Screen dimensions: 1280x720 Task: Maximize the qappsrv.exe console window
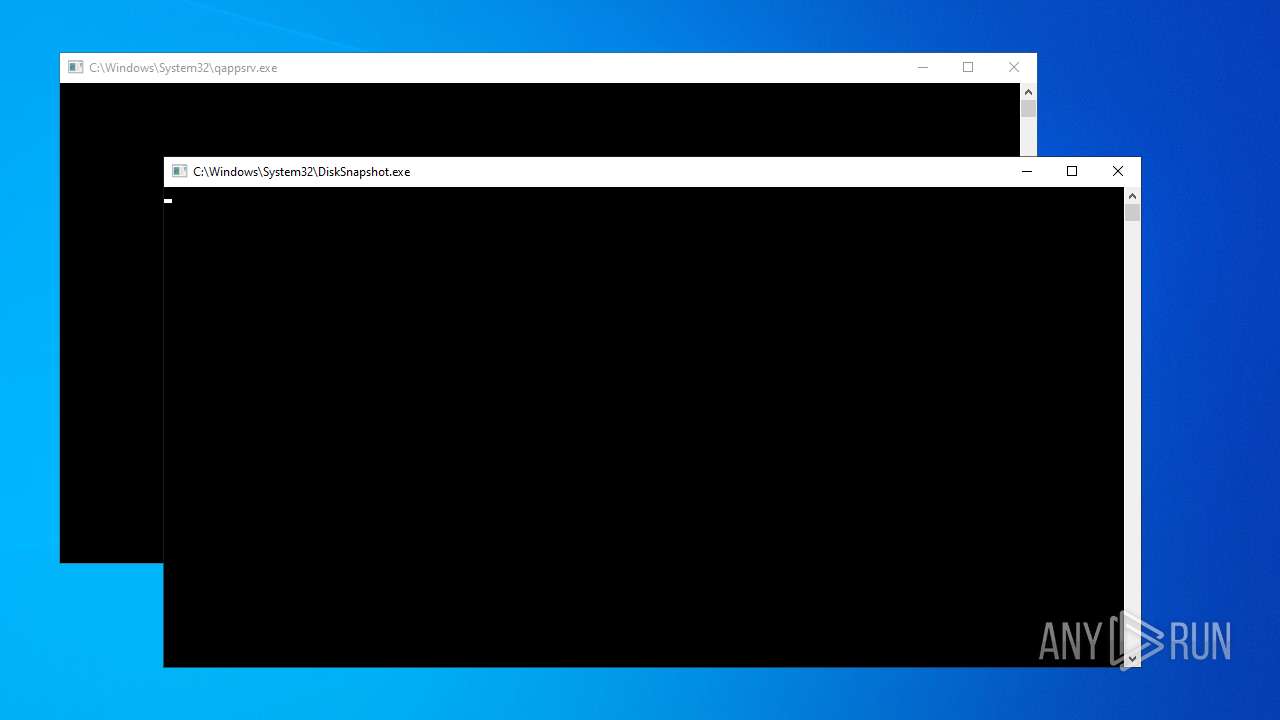pos(968,67)
